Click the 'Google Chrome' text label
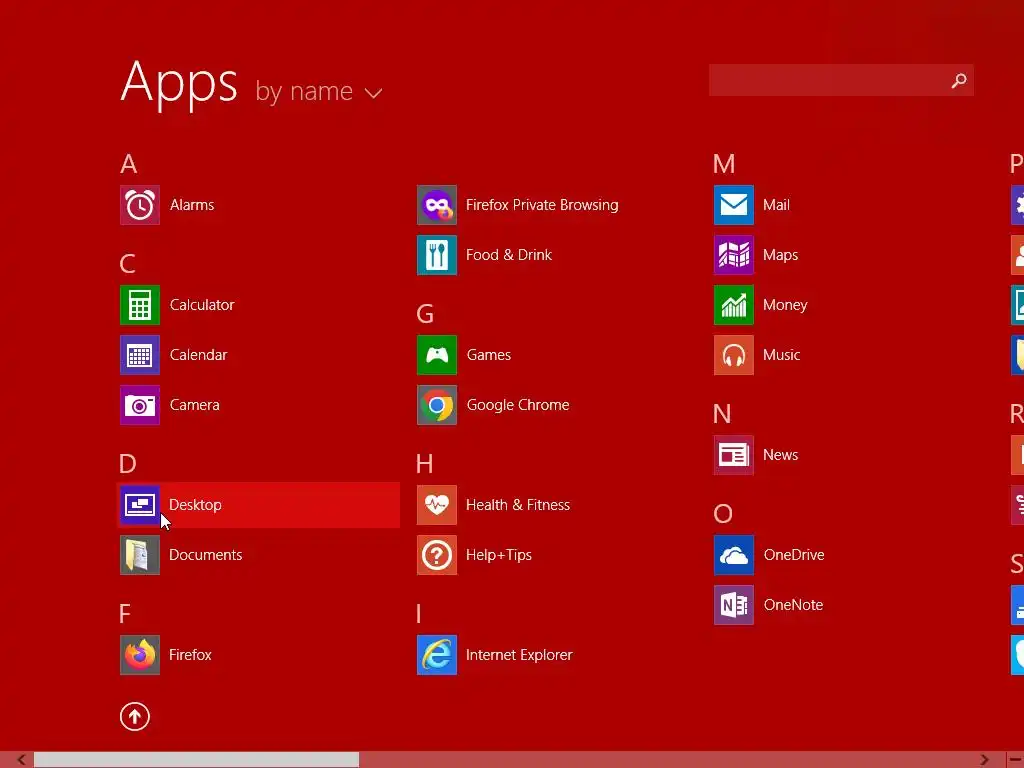The height and width of the screenshot is (768, 1024). tap(518, 405)
